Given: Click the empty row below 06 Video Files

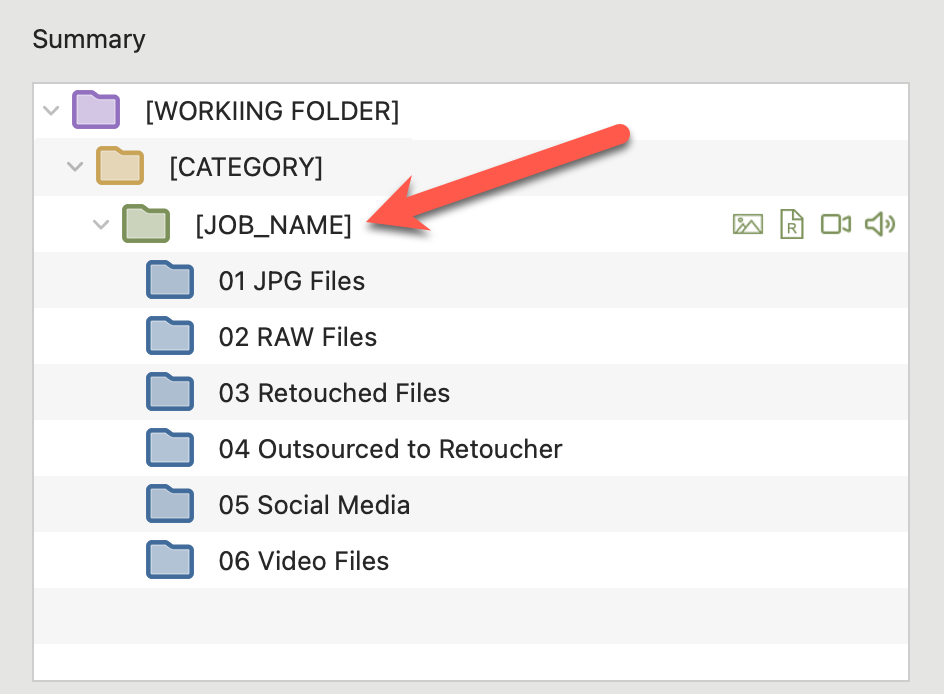Looking at the screenshot, I should pos(470,615).
